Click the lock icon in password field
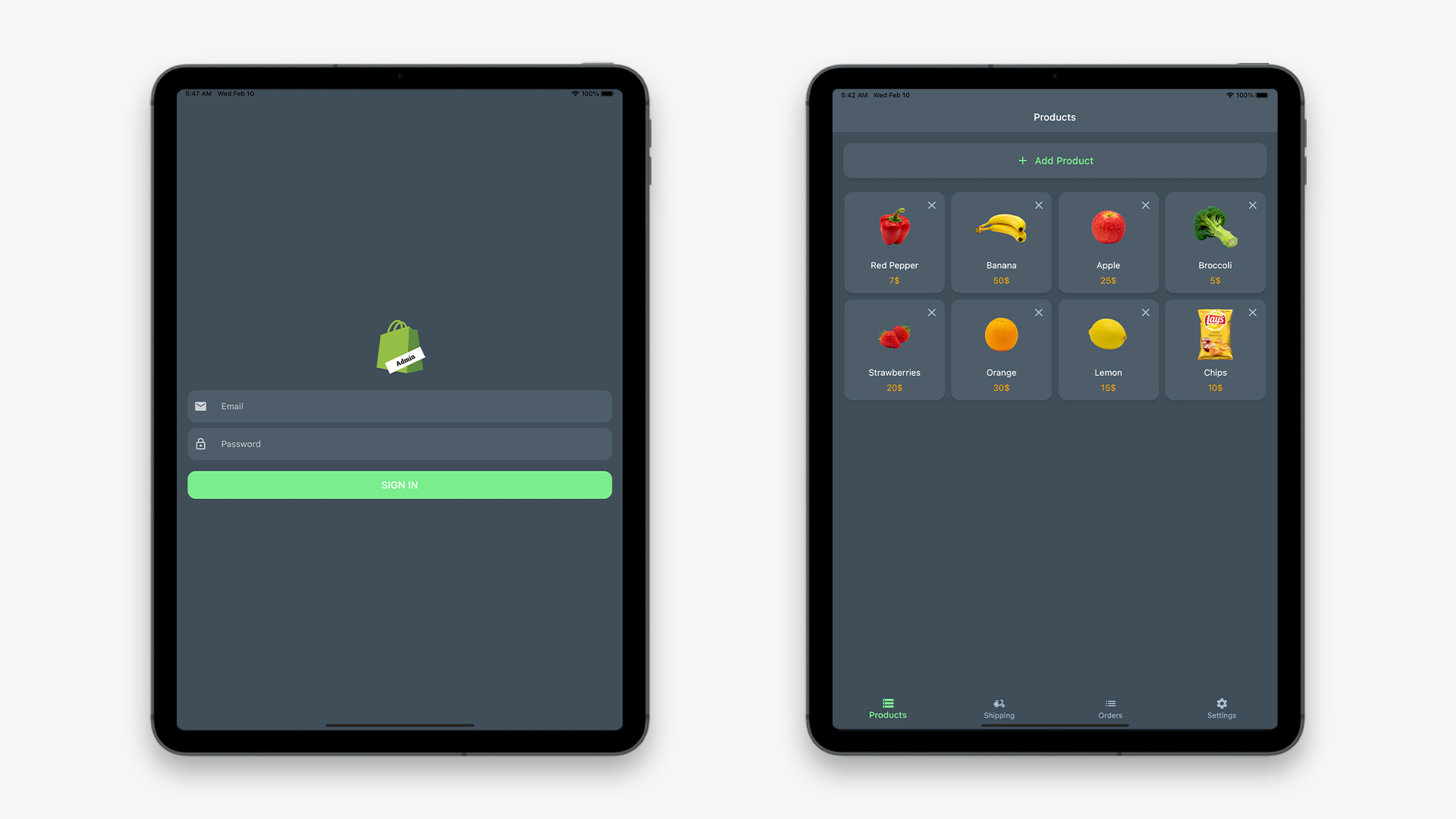This screenshot has height=819, width=1456. pos(201,443)
